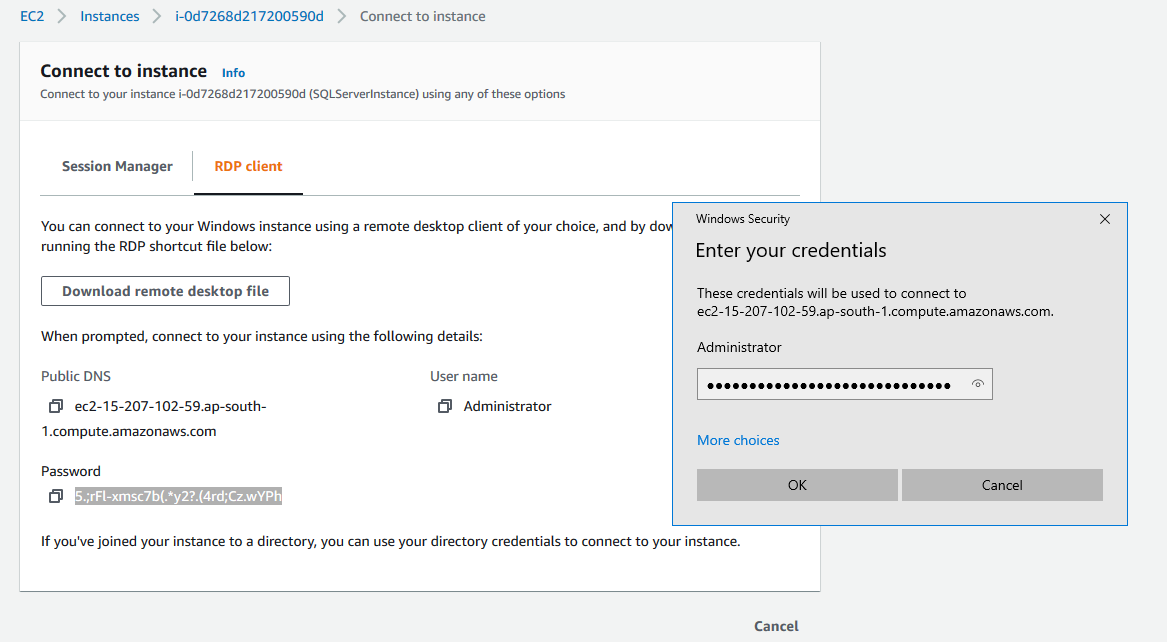The image size is (1167, 642).
Task: Select the RDP client tab
Action: coord(248,167)
